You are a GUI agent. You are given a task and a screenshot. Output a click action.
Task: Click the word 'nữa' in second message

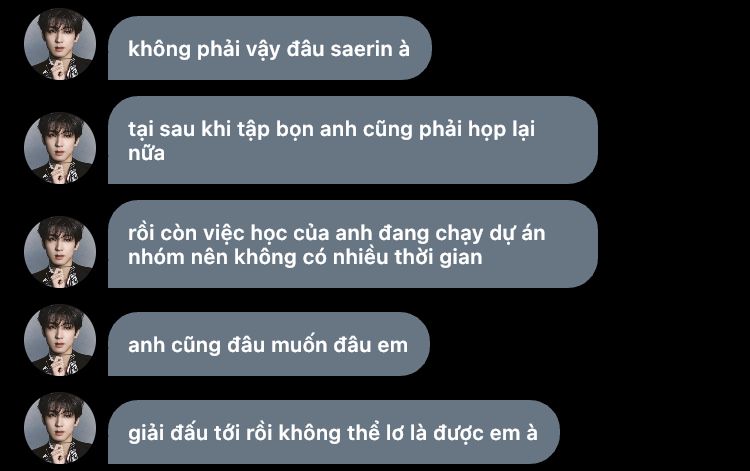tap(146, 153)
